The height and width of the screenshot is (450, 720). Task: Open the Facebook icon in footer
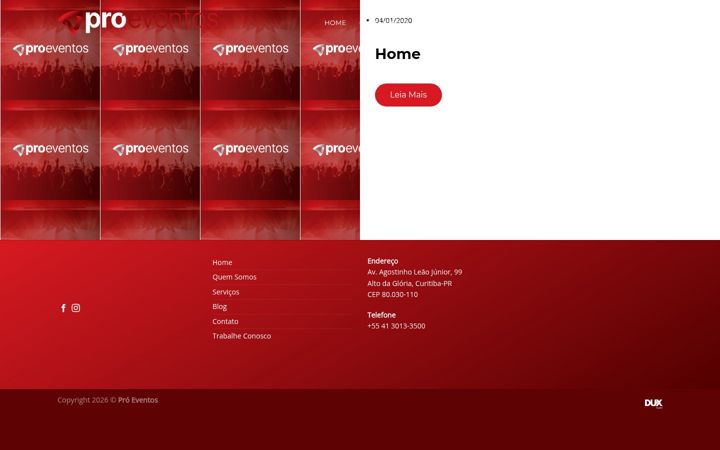click(x=63, y=308)
